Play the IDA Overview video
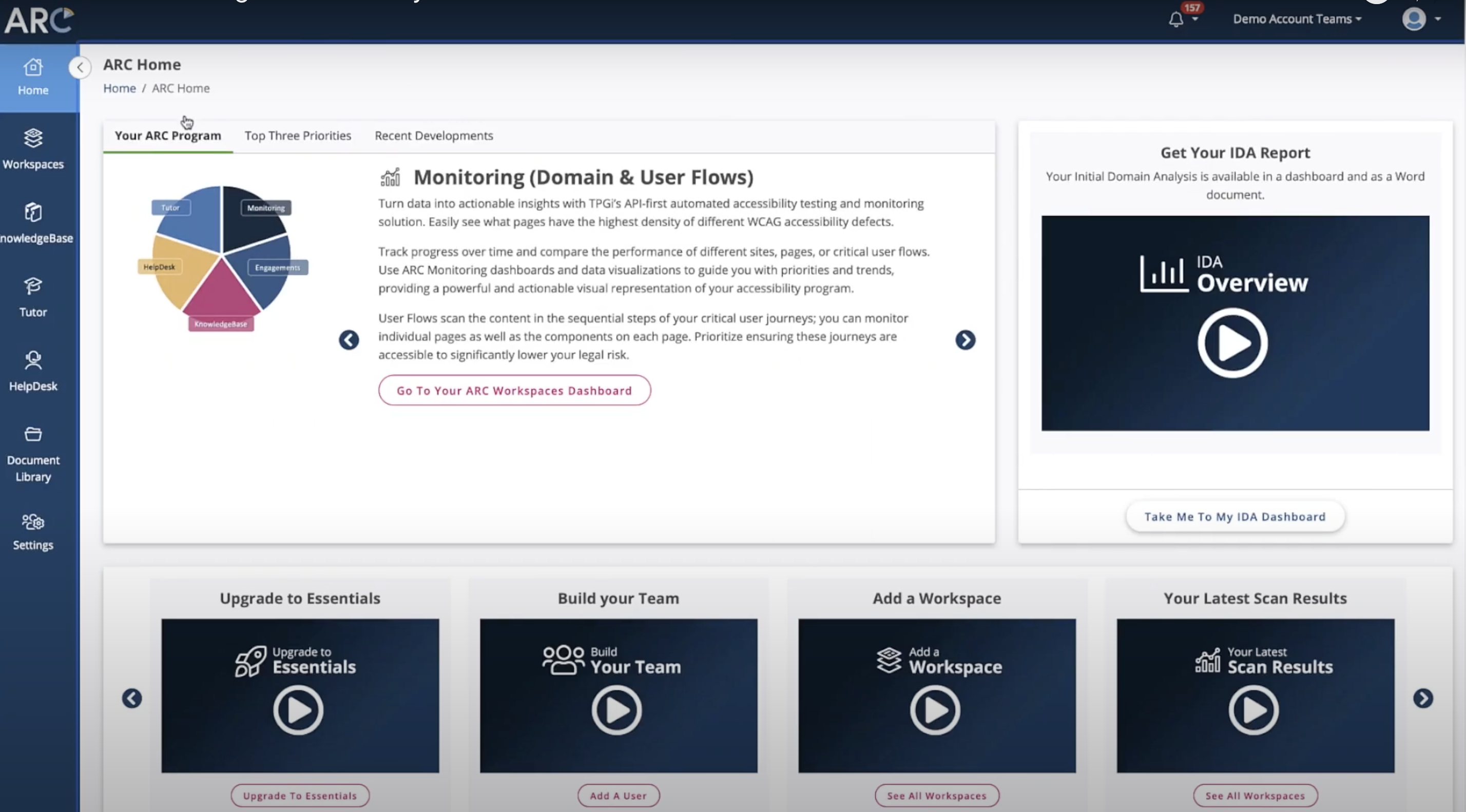This screenshot has width=1466, height=812. pos(1232,342)
